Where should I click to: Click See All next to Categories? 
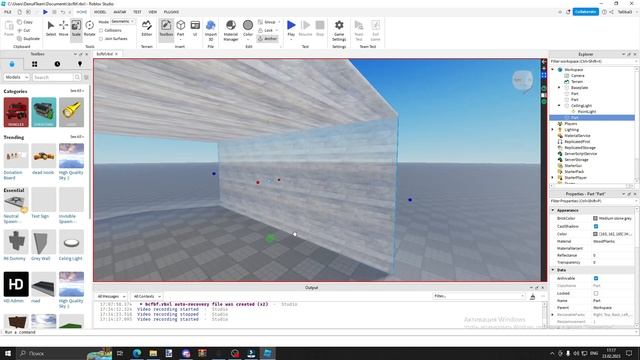[77, 91]
